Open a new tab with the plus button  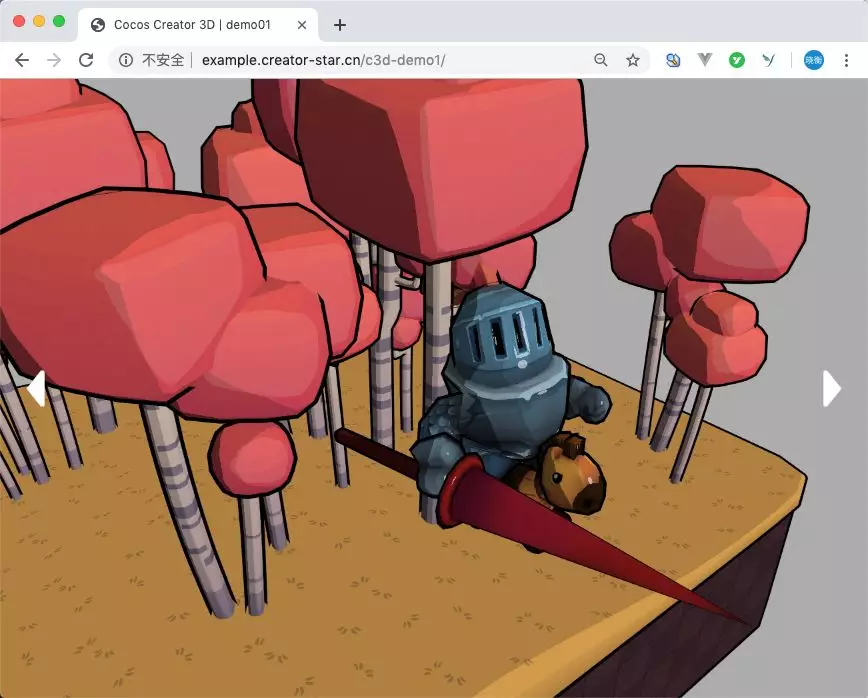tap(340, 25)
